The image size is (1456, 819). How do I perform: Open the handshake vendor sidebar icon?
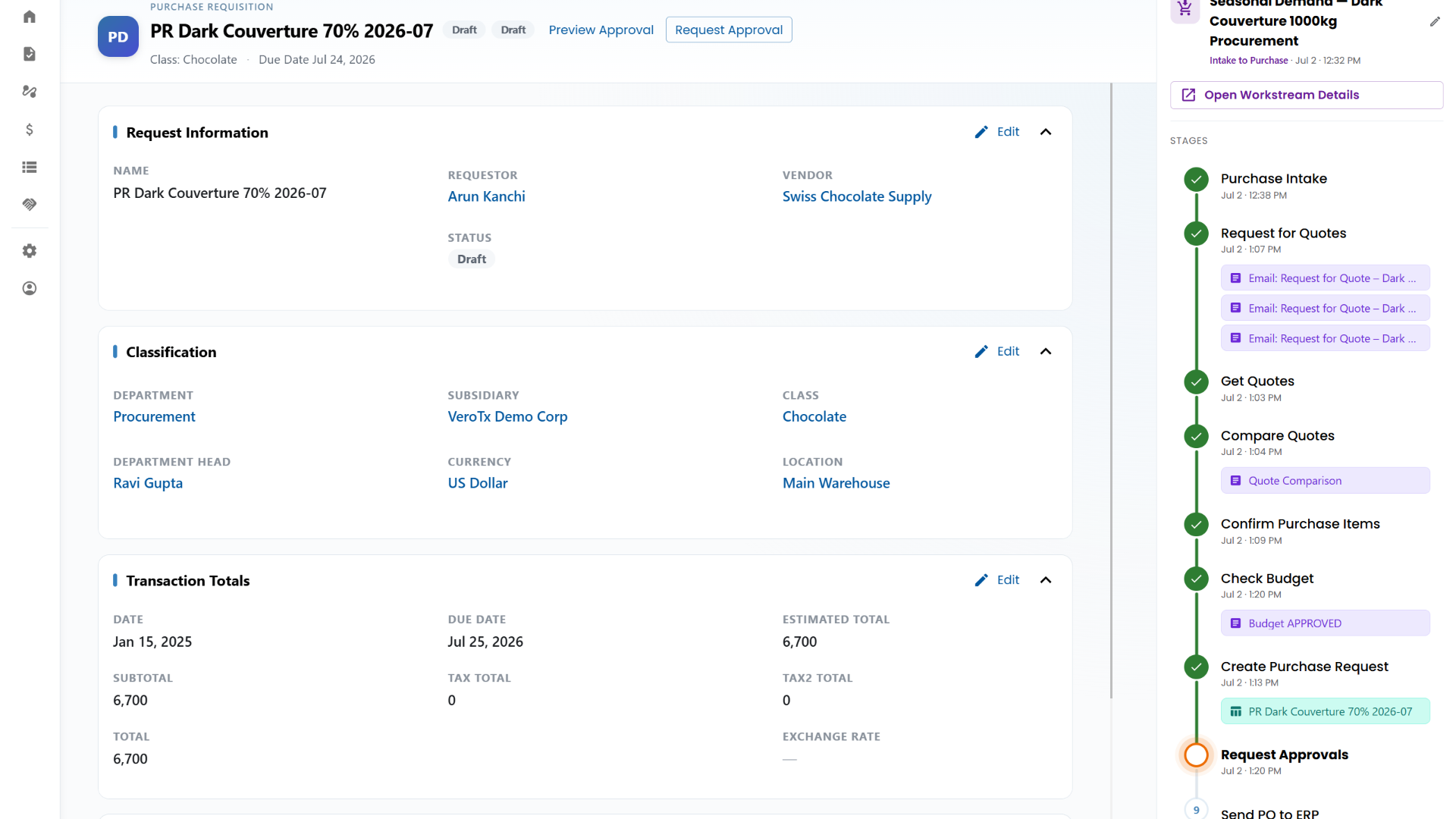point(30,204)
